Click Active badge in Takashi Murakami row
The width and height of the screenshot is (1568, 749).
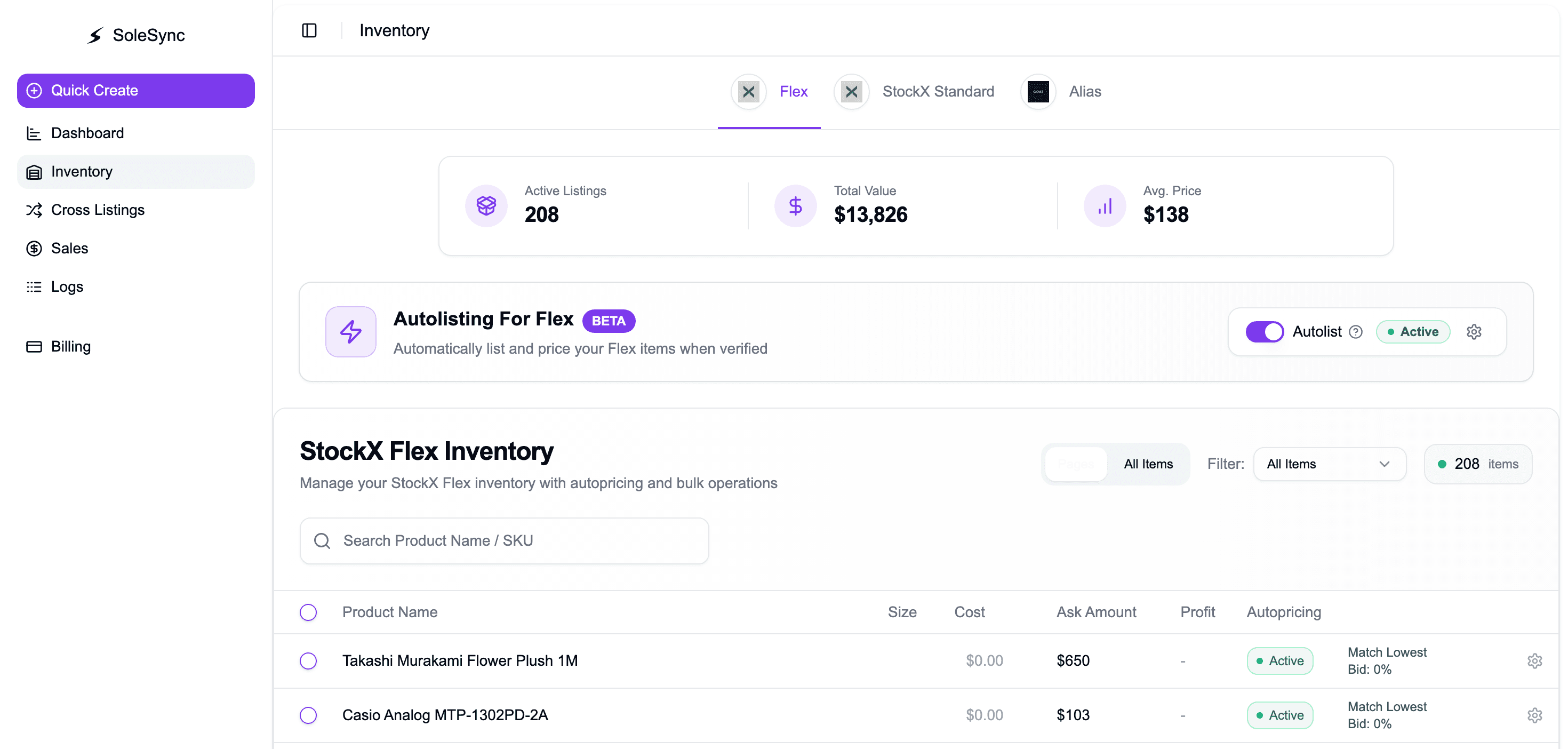tap(1279, 660)
